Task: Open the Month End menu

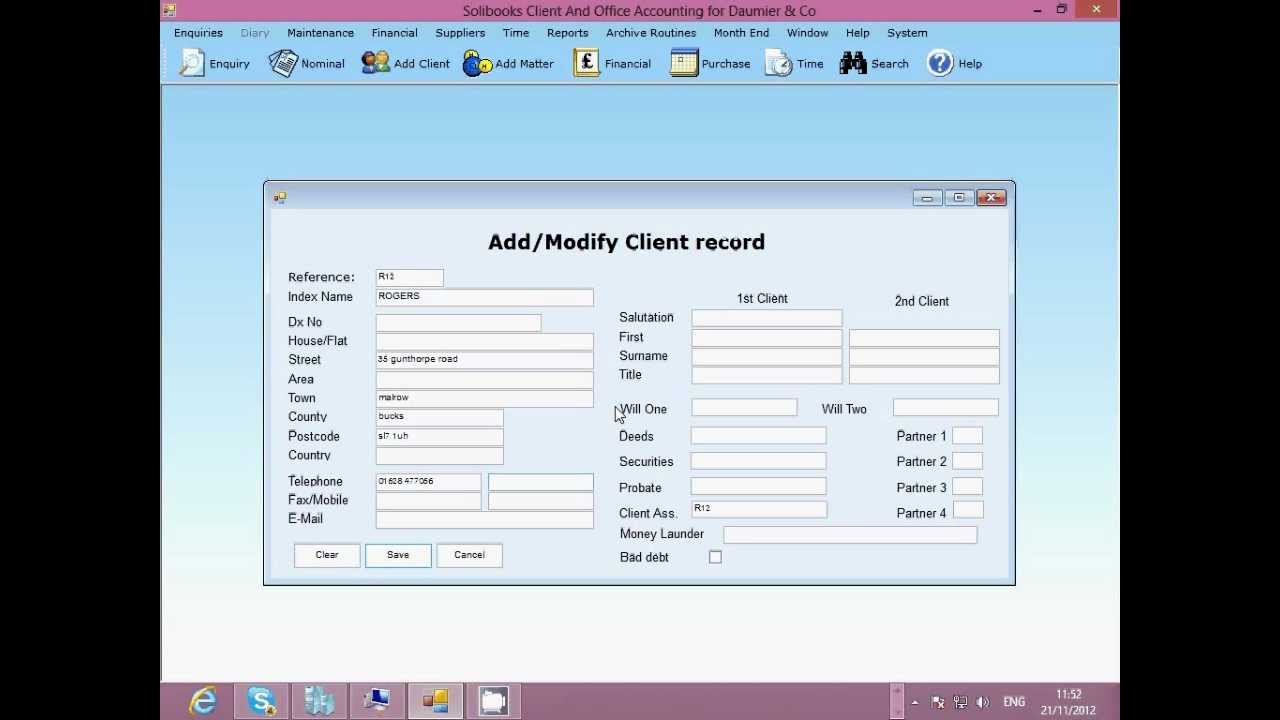Action: 741,33
